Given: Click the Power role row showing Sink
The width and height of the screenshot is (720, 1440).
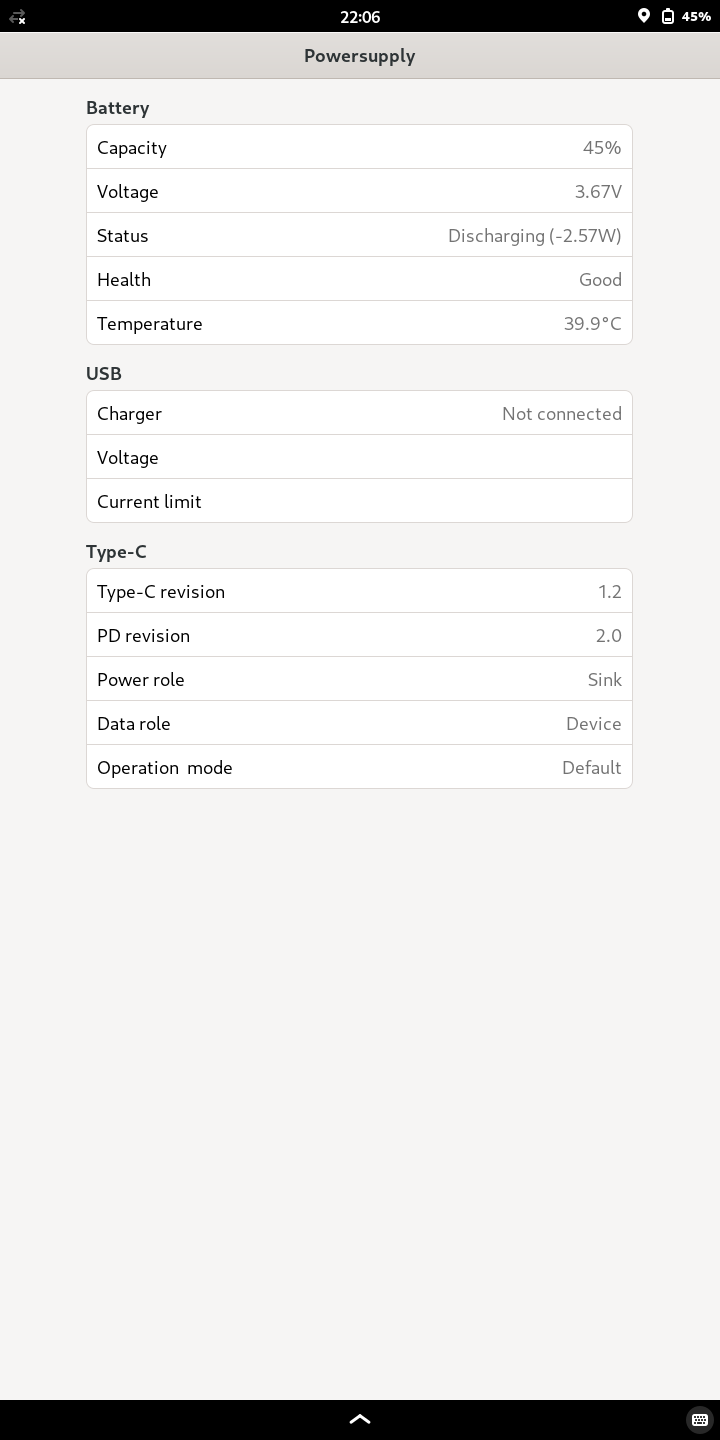Looking at the screenshot, I should click(359, 679).
